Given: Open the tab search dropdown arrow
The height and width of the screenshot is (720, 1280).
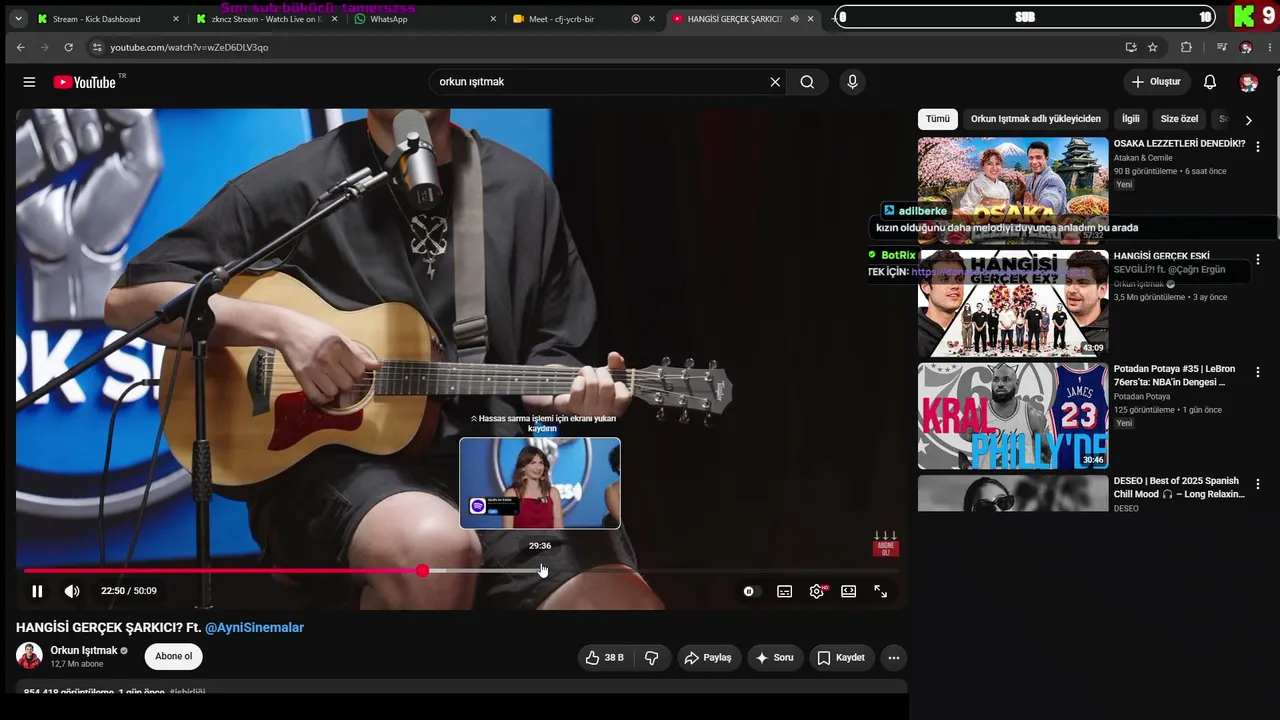Looking at the screenshot, I should [x=18, y=19].
